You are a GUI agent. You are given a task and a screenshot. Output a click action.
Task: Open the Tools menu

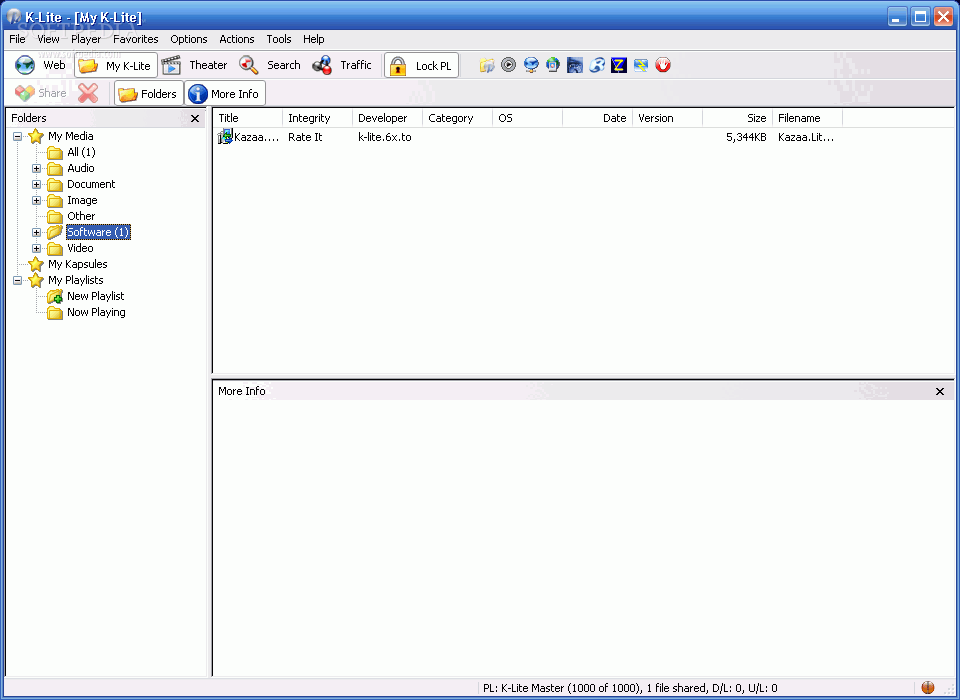coord(279,39)
